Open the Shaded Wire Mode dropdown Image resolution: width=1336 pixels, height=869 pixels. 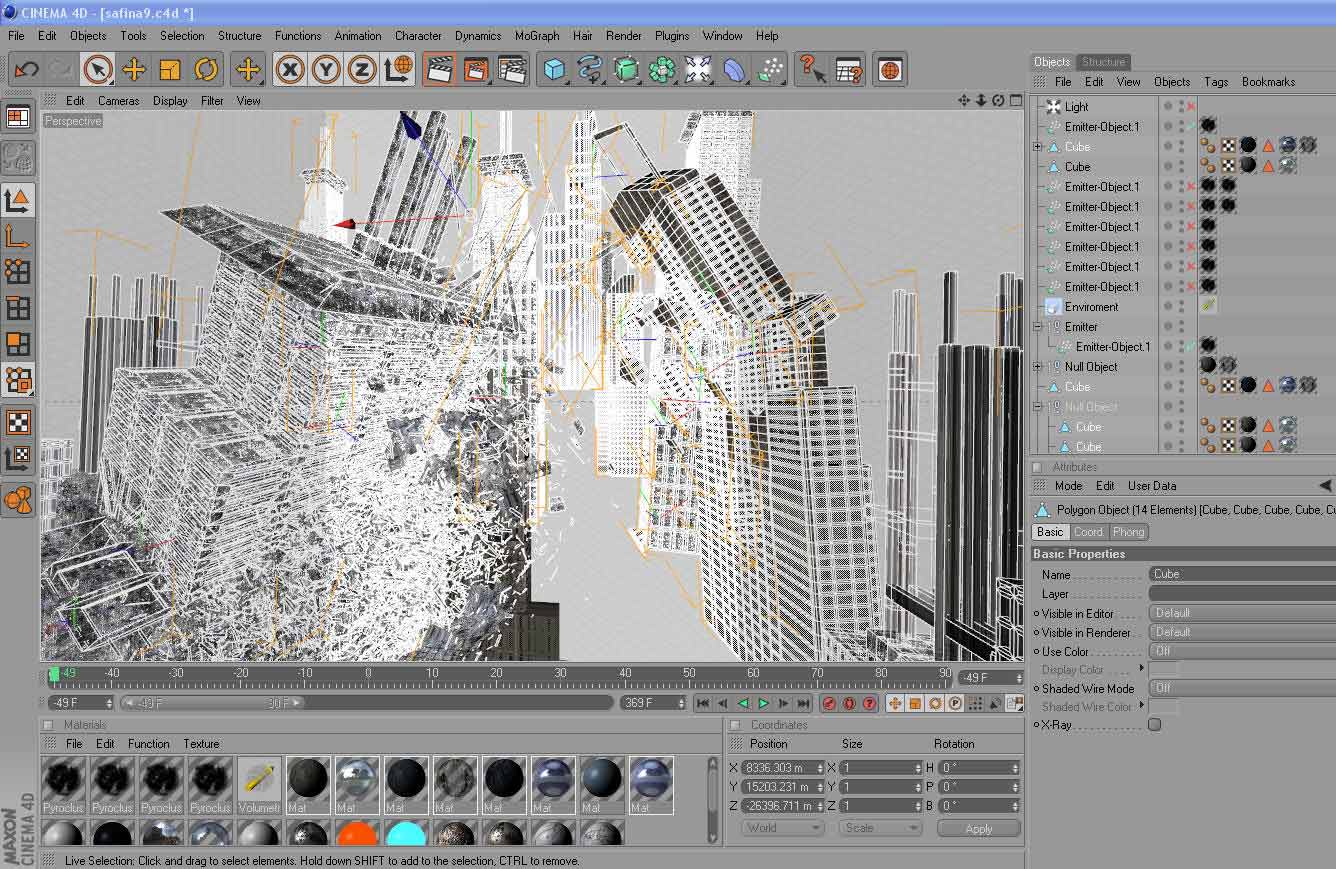click(x=1242, y=688)
